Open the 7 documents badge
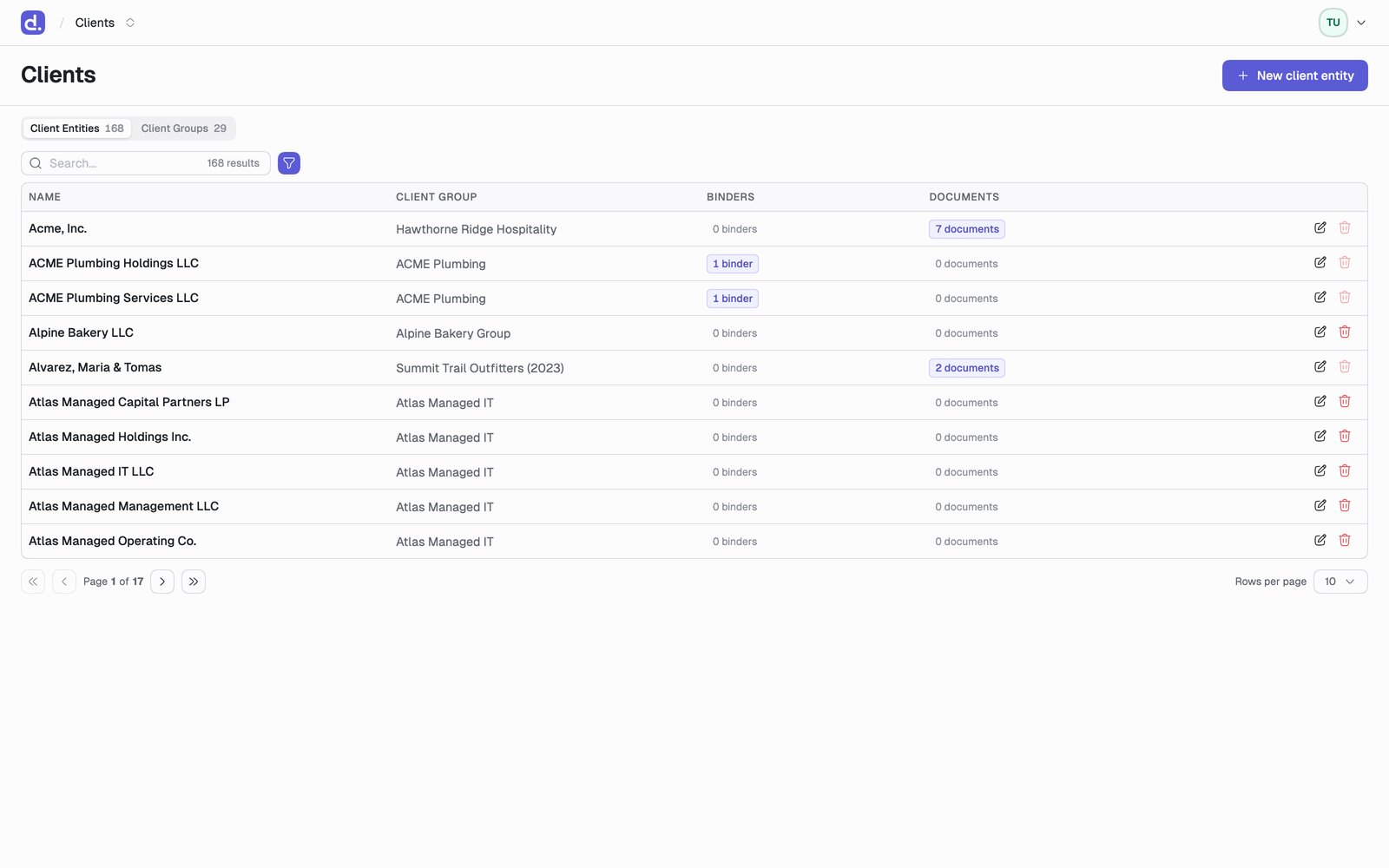The width and height of the screenshot is (1389, 868). pos(967,229)
